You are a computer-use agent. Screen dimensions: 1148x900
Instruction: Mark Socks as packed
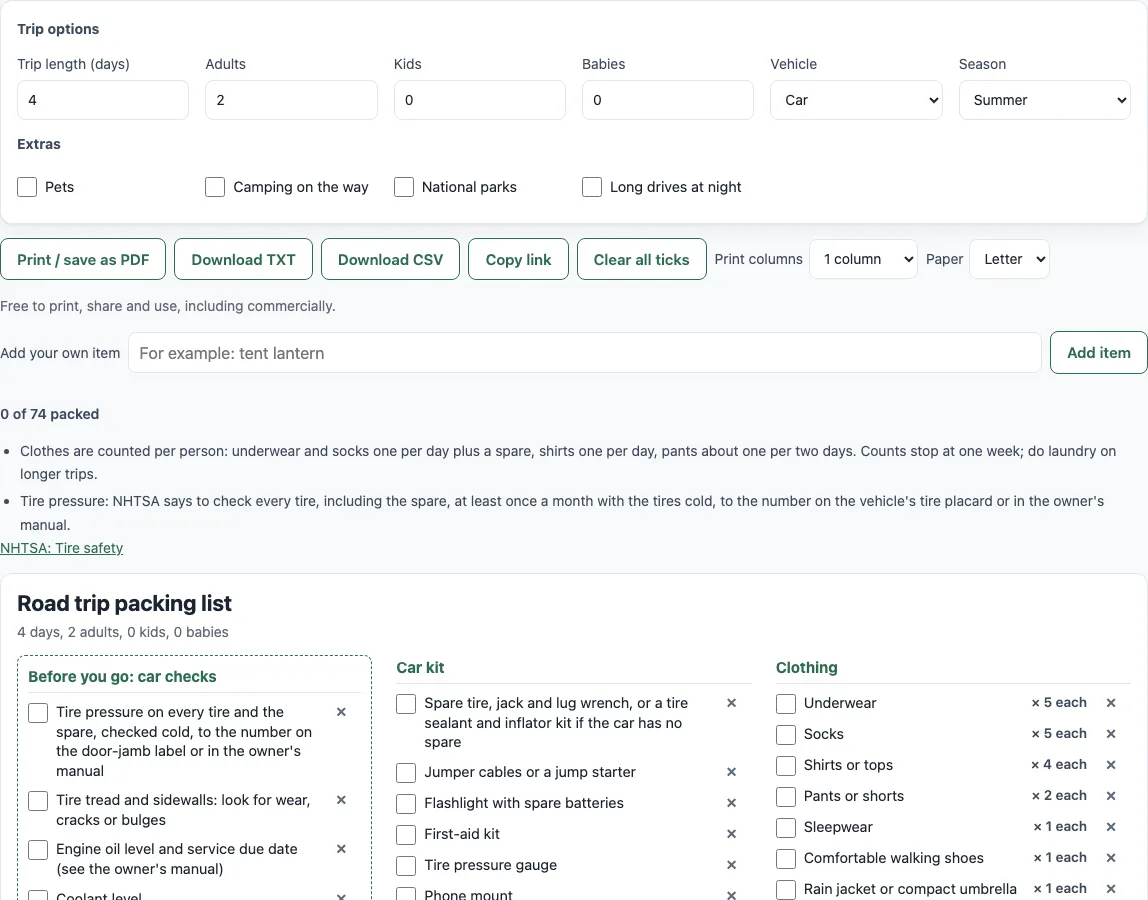click(x=786, y=734)
